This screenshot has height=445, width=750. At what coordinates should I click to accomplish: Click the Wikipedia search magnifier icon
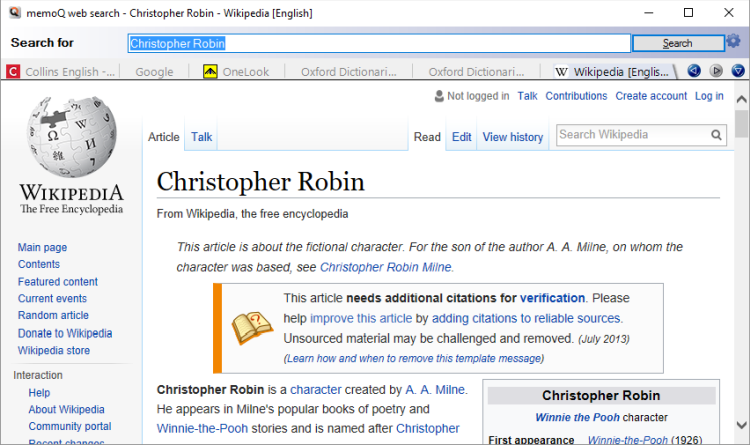(x=717, y=135)
